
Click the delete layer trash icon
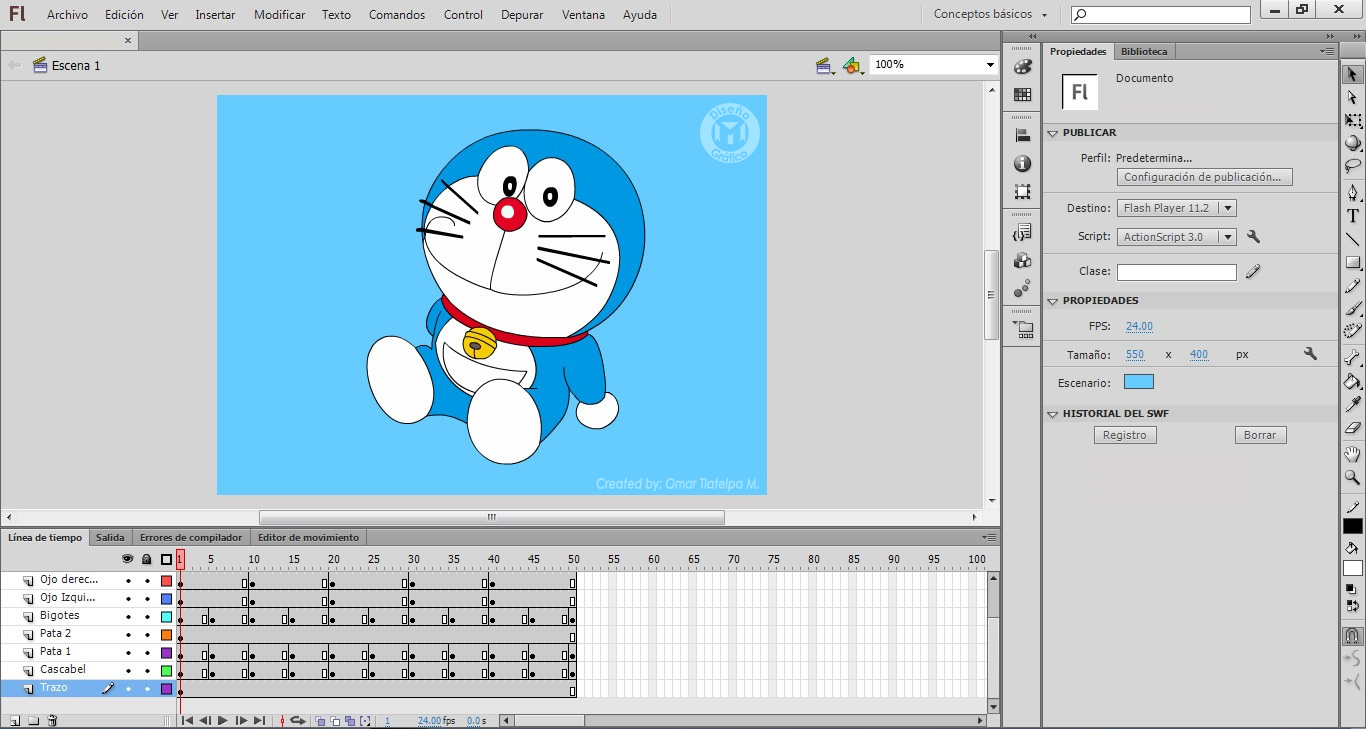52,721
